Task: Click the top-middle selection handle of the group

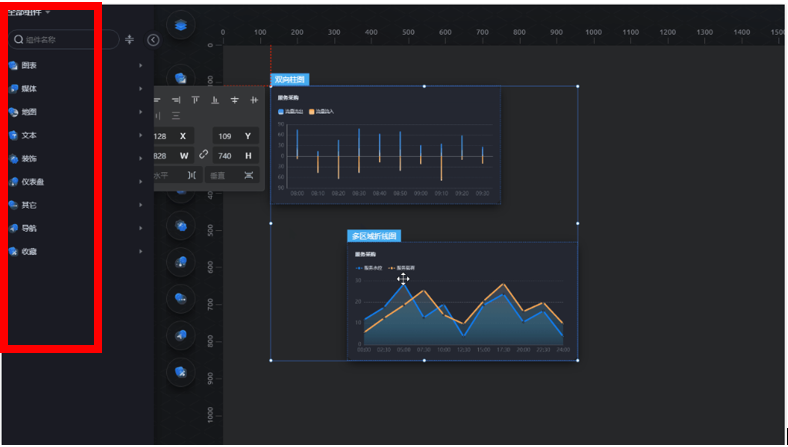Action: [424, 86]
